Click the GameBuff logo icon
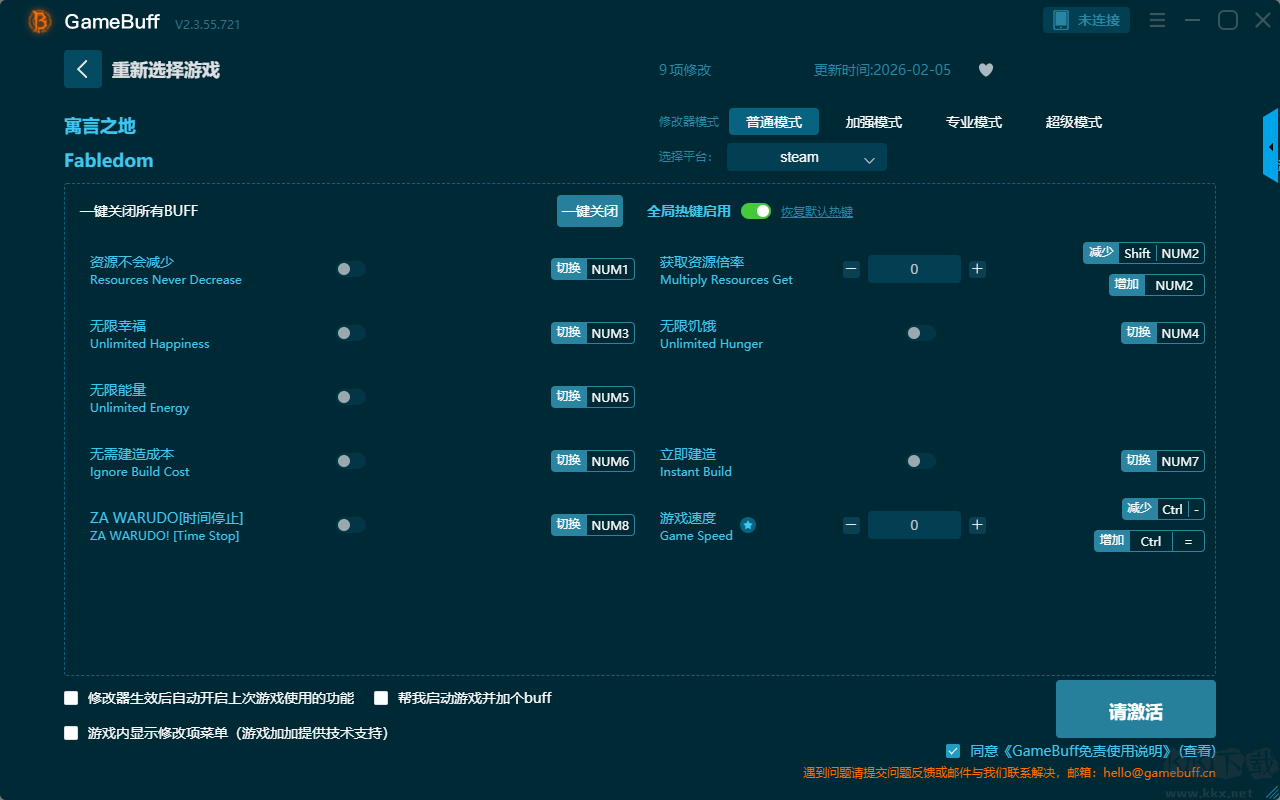This screenshot has width=1280, height=800. 40,21
